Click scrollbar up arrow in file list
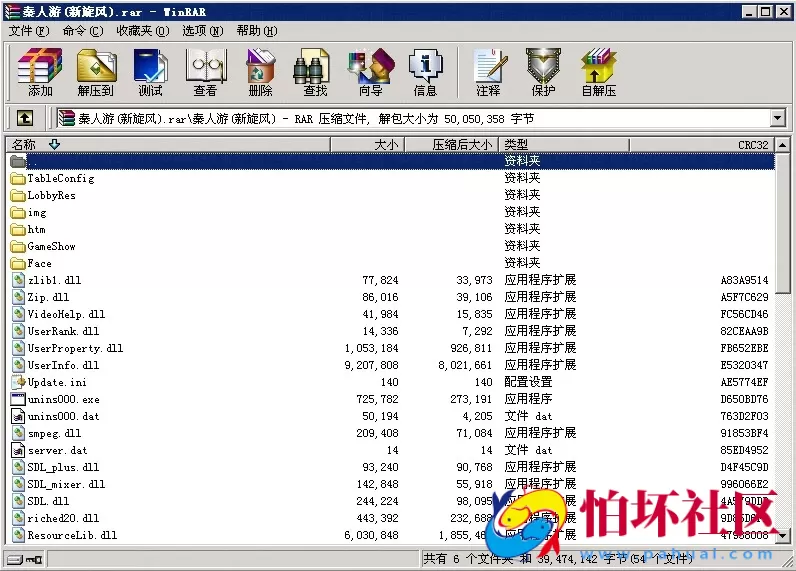Viewport: 796px width, 571px height. point(783,145)
